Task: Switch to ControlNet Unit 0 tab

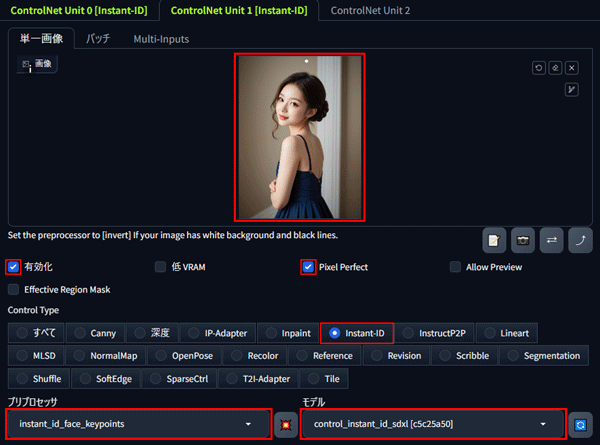Action: 79,10
